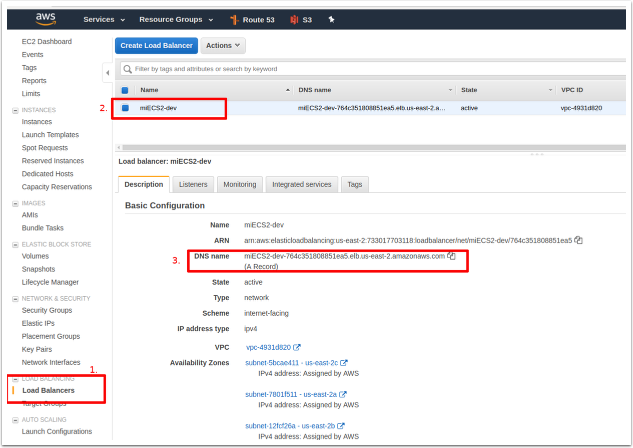Open Spot Requests page
Image resolution: width=633 pixels, height=448 pixels.
point(44,148)
